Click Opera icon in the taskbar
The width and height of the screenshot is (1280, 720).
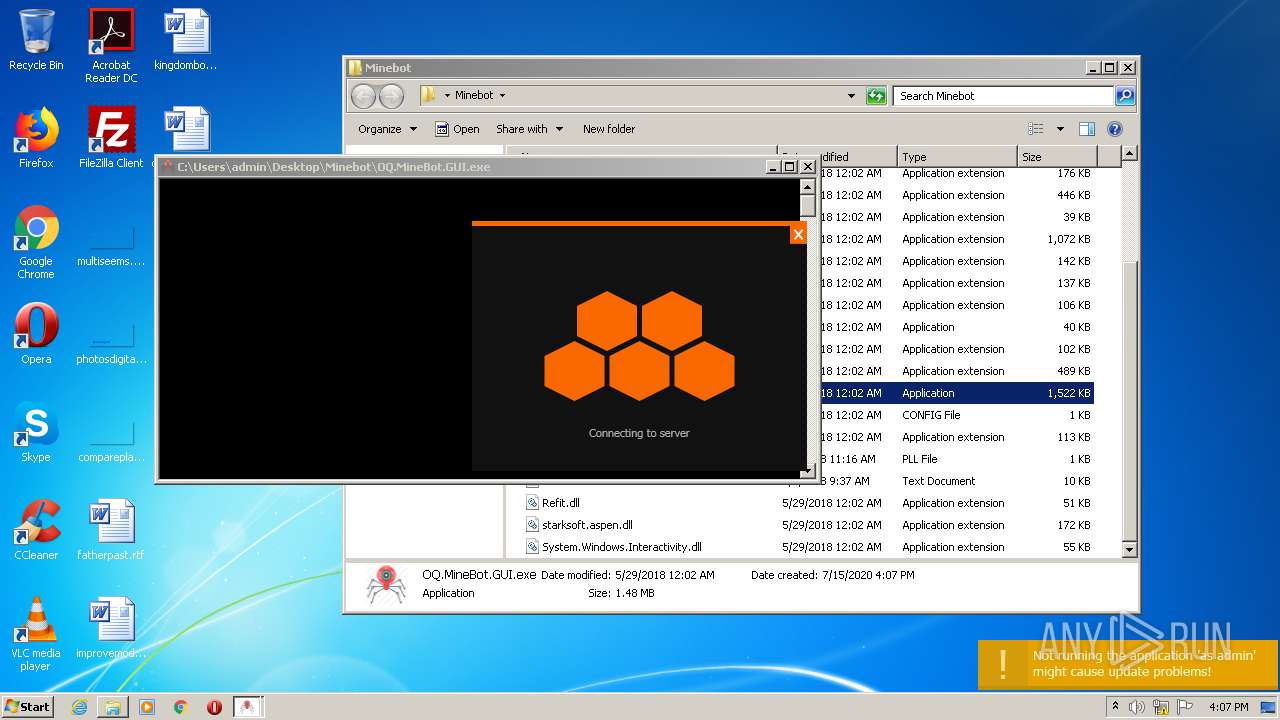click(215, 707)
